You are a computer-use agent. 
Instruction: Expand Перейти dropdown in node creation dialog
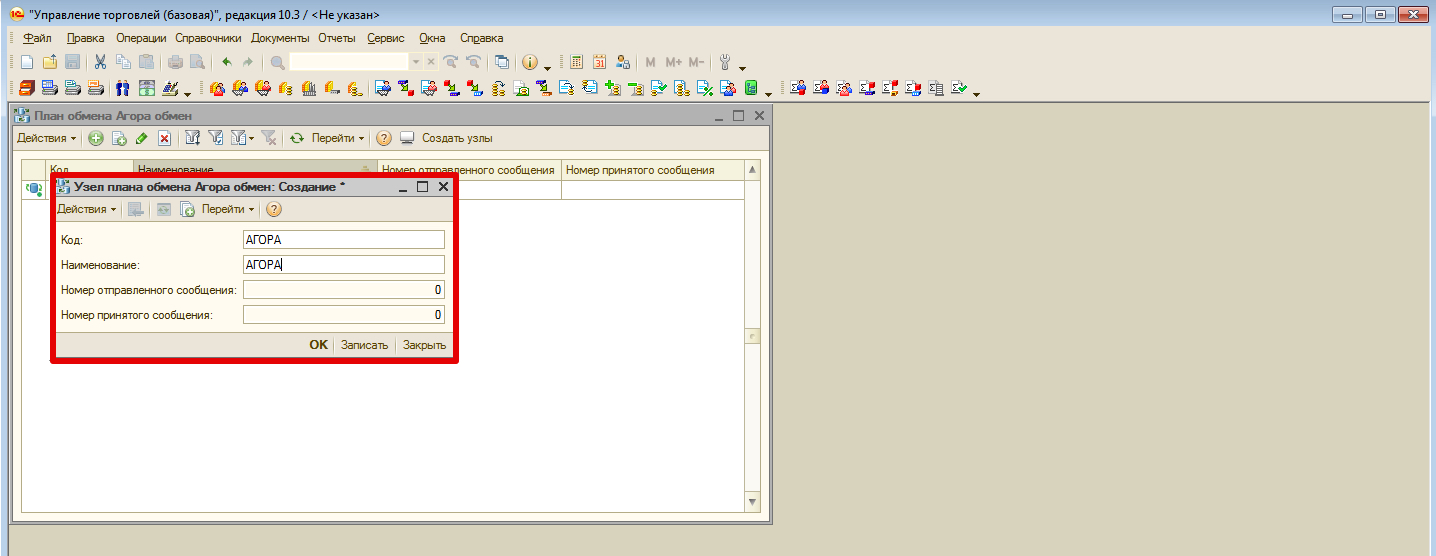pyautogui.click(x=227, y=209)
